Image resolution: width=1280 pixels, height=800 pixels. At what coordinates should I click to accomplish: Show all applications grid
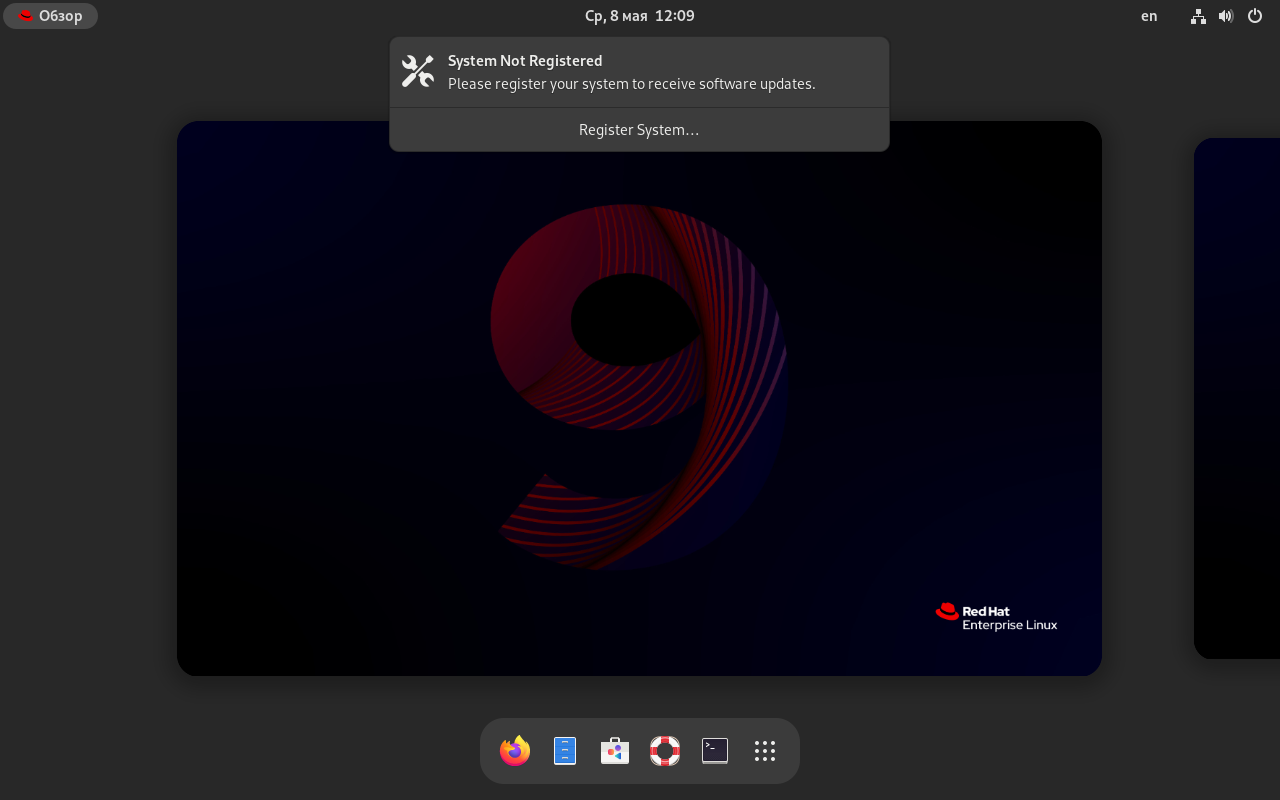point(765,751)
